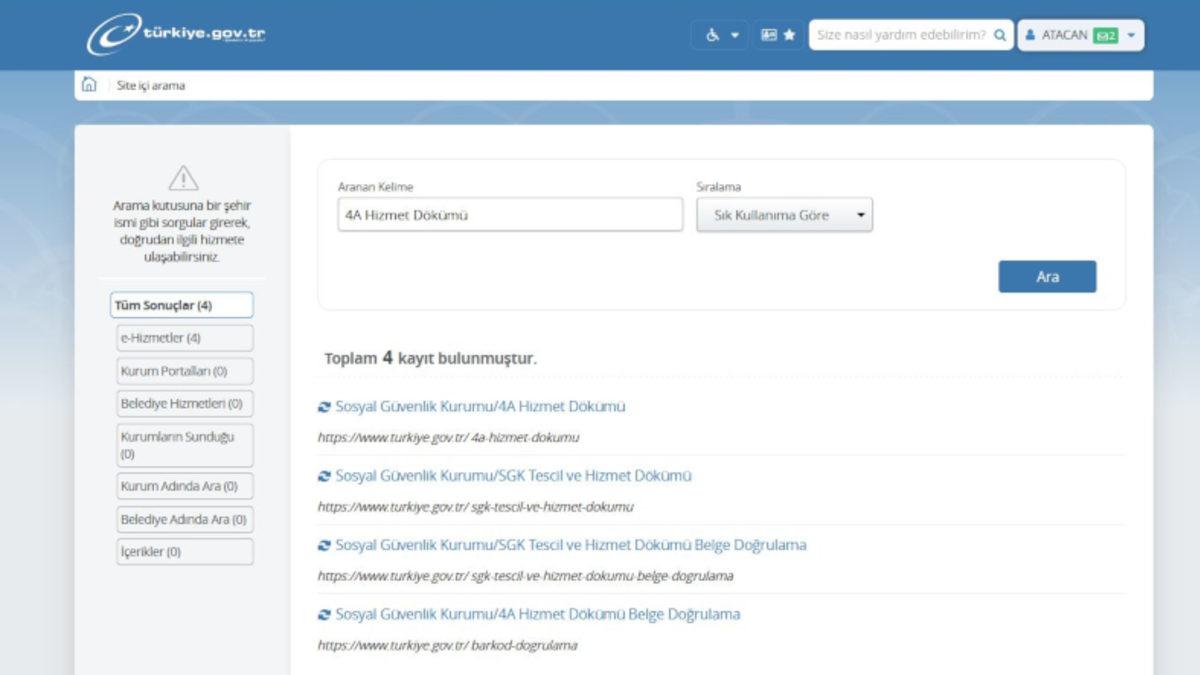Select the Tüm Sonuçlar (4) filter
Image resolution: width=1200 pixels, height=675 pixels.
[x=181, y=305]
